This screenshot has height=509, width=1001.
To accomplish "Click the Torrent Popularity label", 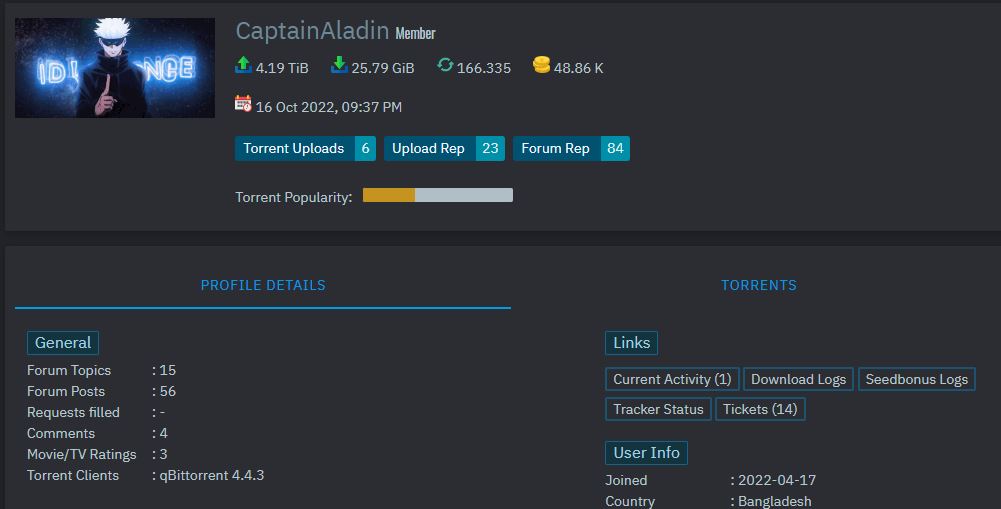I will 294,197.
